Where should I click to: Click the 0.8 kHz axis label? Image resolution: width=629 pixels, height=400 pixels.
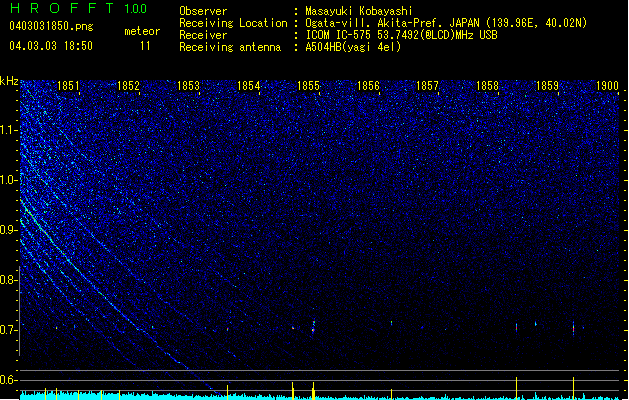9,280
